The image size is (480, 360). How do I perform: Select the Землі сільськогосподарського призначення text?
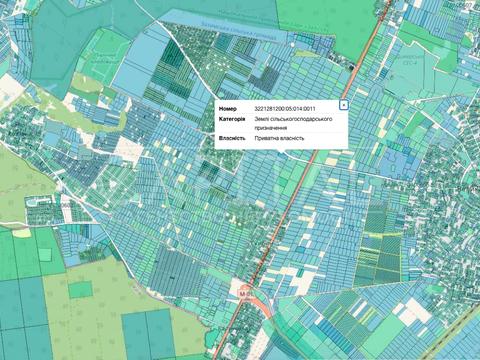coord(293,123)
